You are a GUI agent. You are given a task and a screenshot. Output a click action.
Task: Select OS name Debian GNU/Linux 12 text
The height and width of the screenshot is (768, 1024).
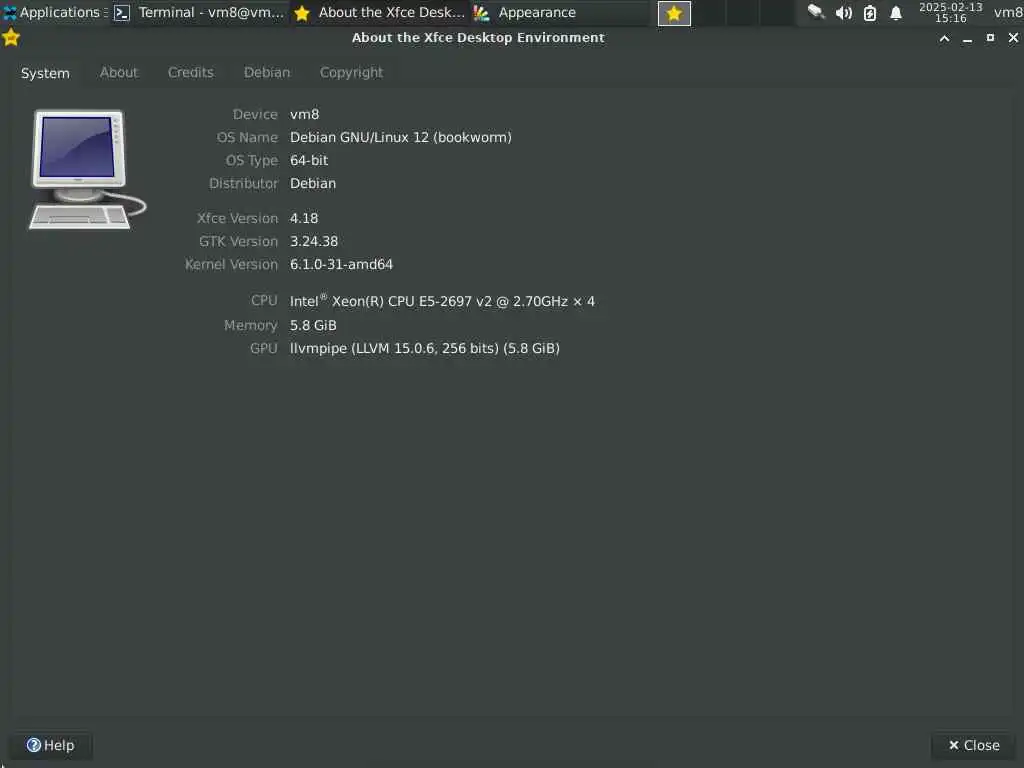click(400, 137)
